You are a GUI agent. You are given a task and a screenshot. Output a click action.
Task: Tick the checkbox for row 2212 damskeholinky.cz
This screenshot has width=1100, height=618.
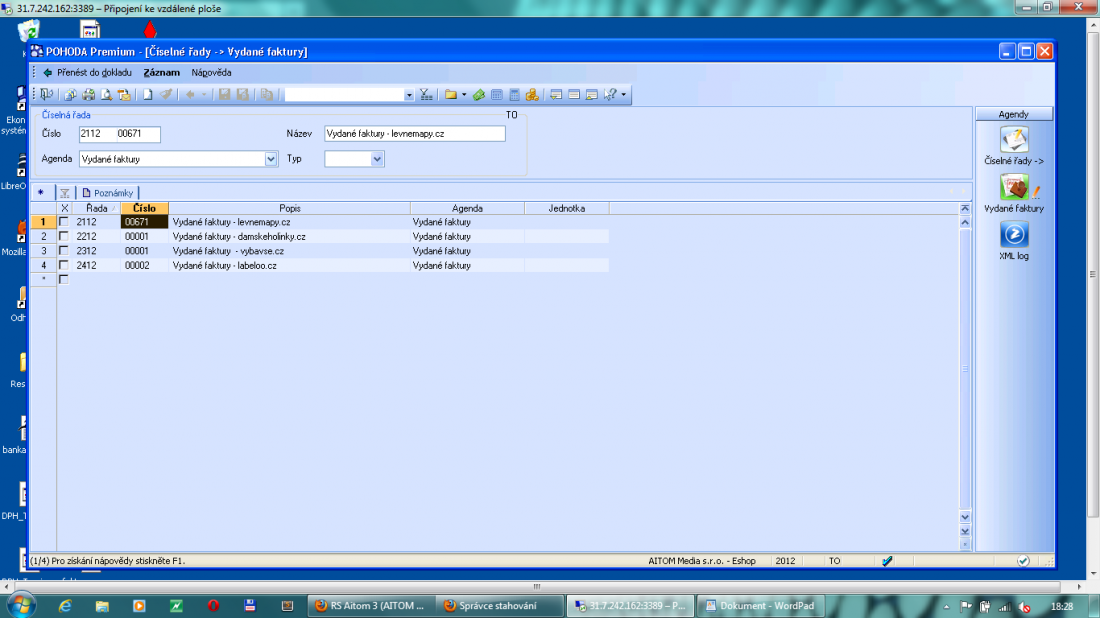(x=64, y=237)
